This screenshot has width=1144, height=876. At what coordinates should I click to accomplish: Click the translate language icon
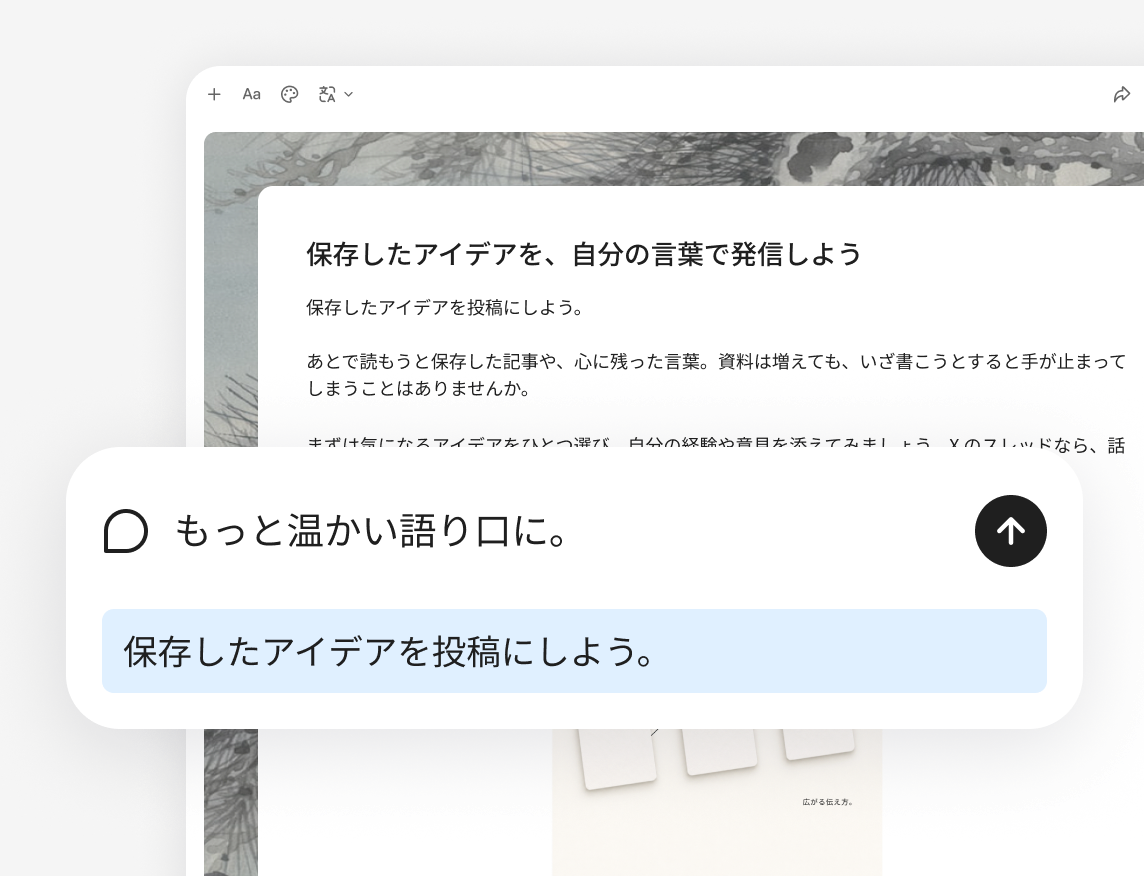(x=327, y=94)
